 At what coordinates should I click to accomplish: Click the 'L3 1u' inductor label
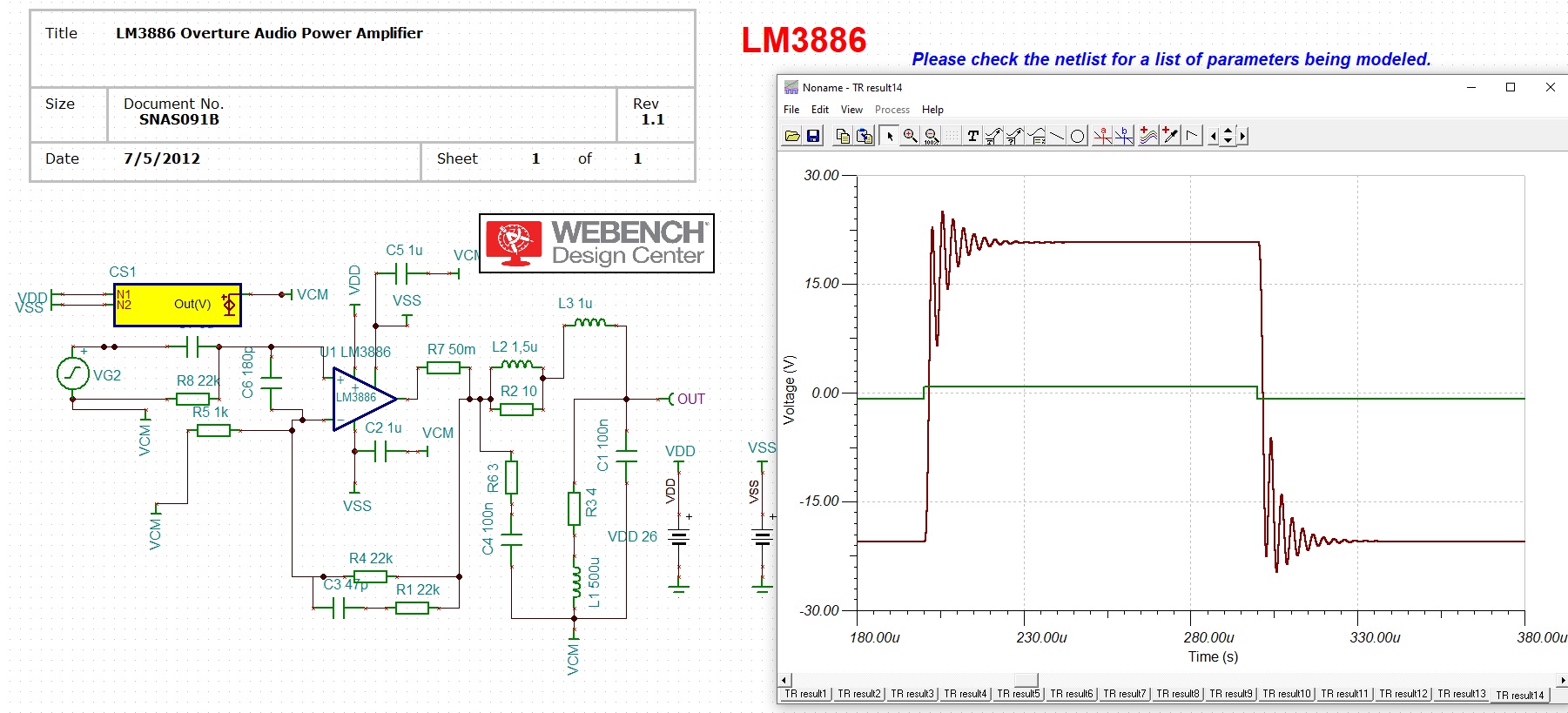[575, 303]
